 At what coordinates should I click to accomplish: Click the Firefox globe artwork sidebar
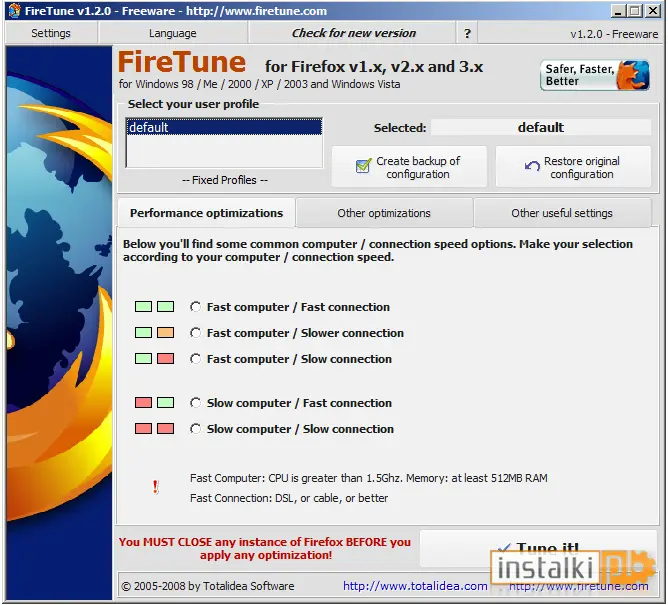59,323
